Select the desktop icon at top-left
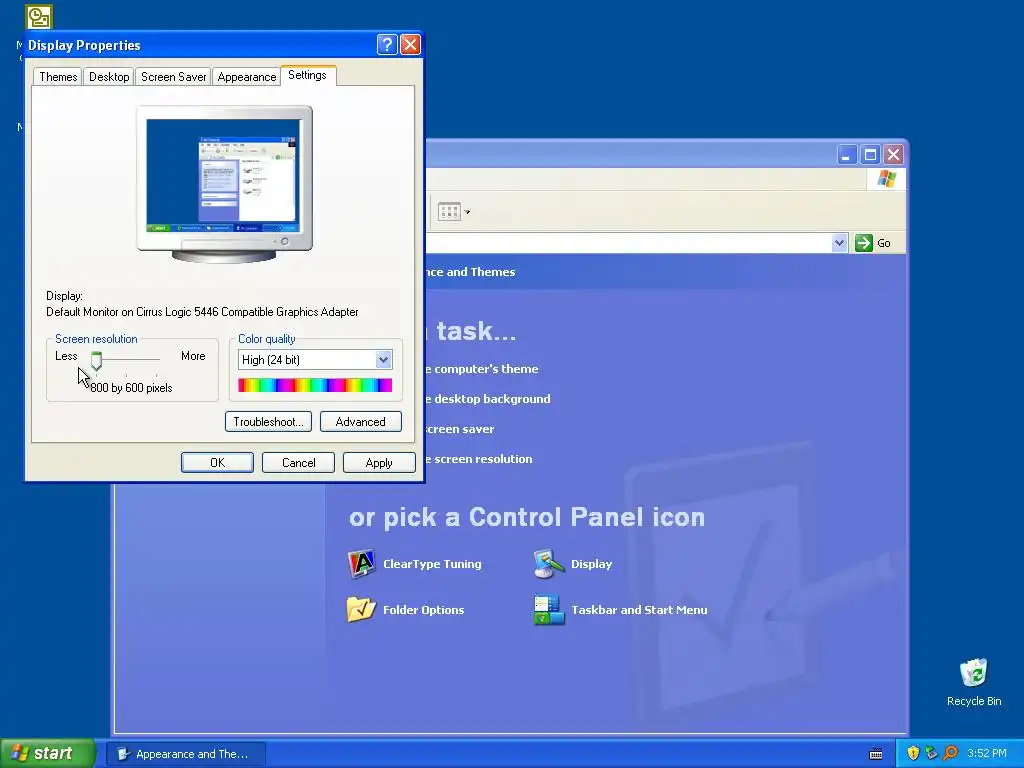The width and height of the screenshot is (1024, 768). click(x=39, y=17)
